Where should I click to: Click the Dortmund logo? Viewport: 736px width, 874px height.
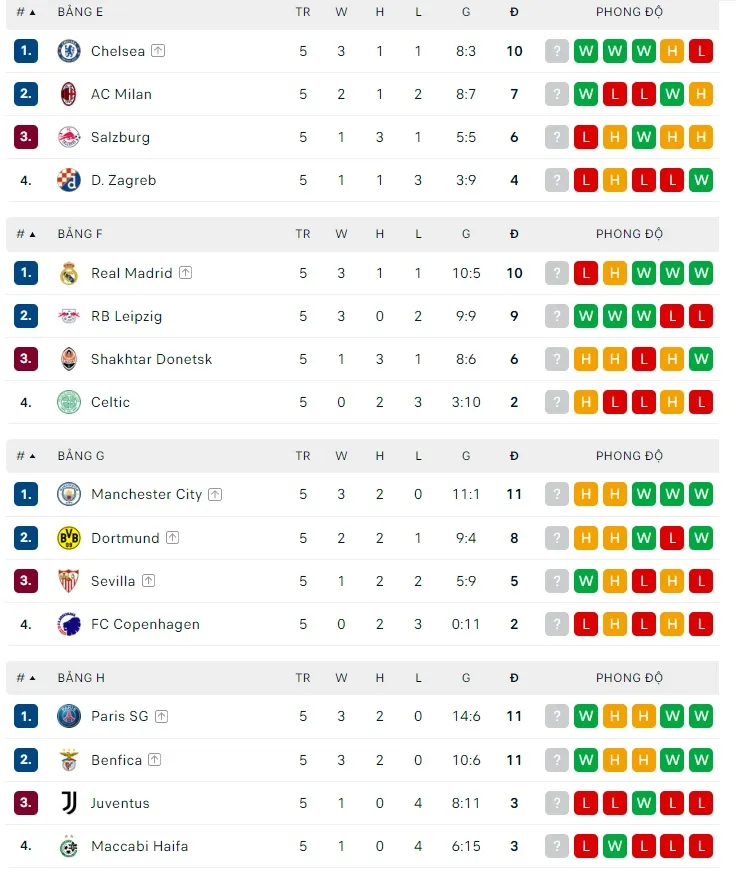coord(68,537)
